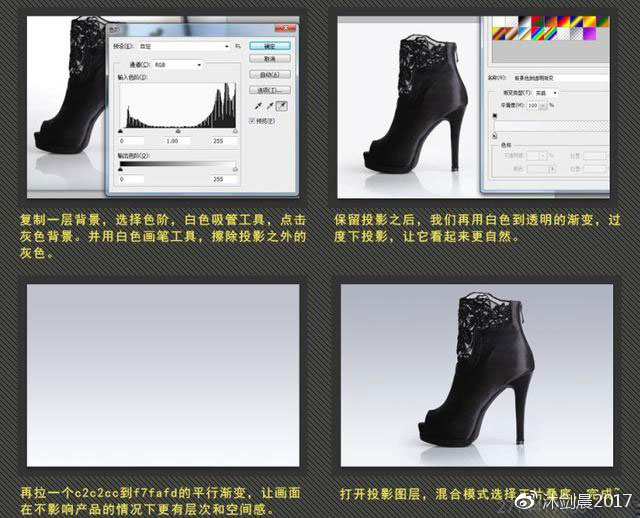640x518 pixels.
Task: Select the black point eyedropper in Levels
Action: click(258, 106)
